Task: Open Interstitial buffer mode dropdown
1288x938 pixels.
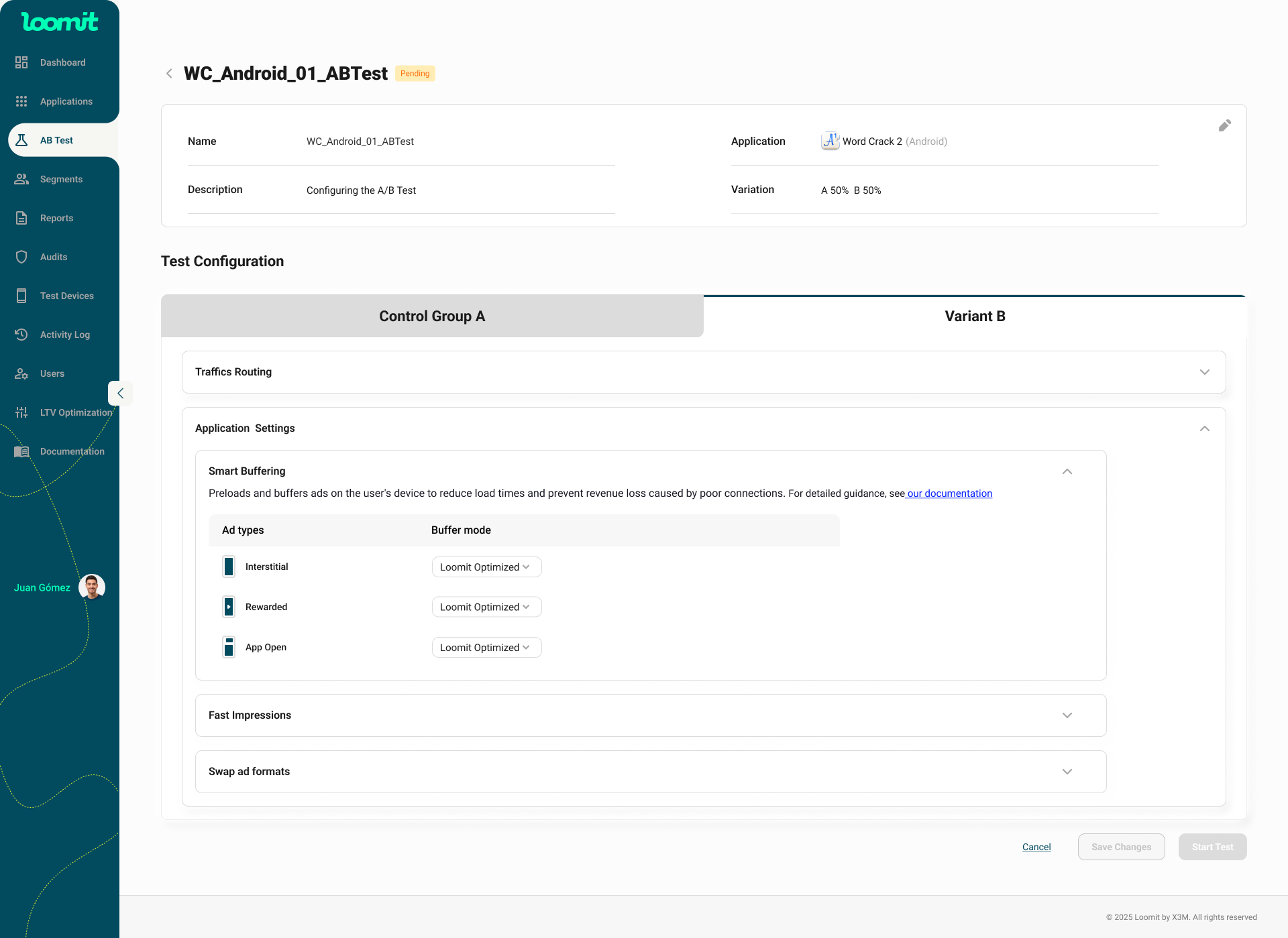Action: coord(486,567)
